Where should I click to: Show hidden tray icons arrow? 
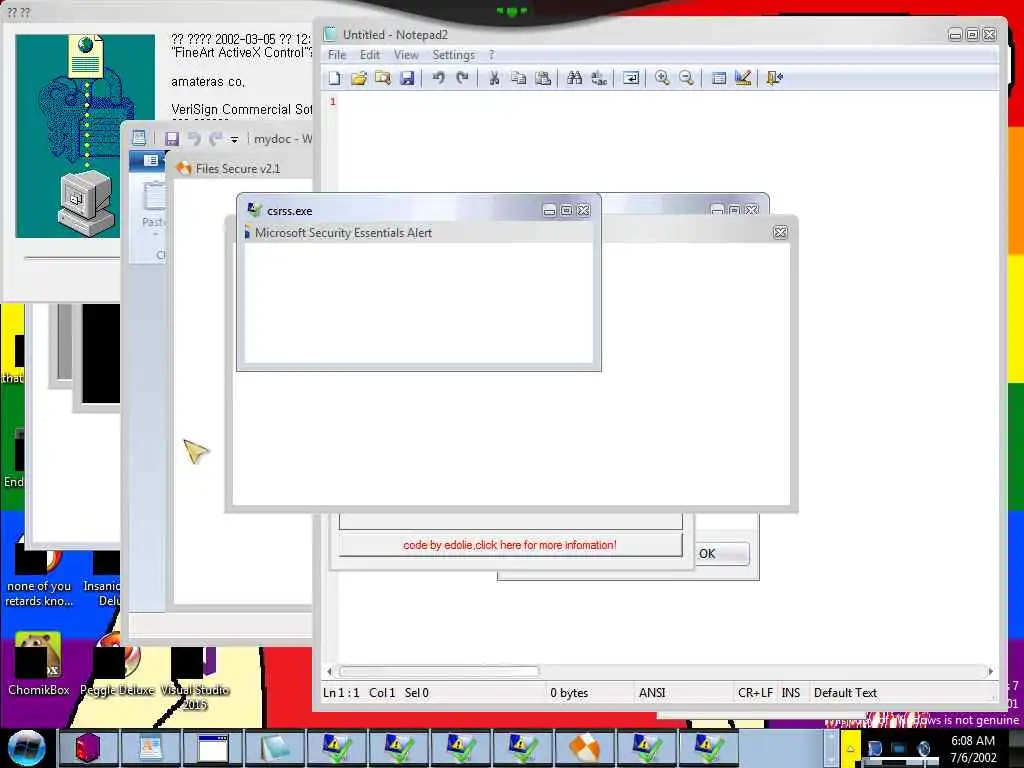point(850,749)
